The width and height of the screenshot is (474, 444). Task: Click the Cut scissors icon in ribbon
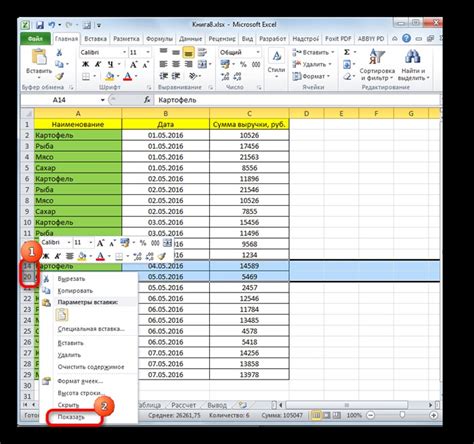tap(59, 52)
